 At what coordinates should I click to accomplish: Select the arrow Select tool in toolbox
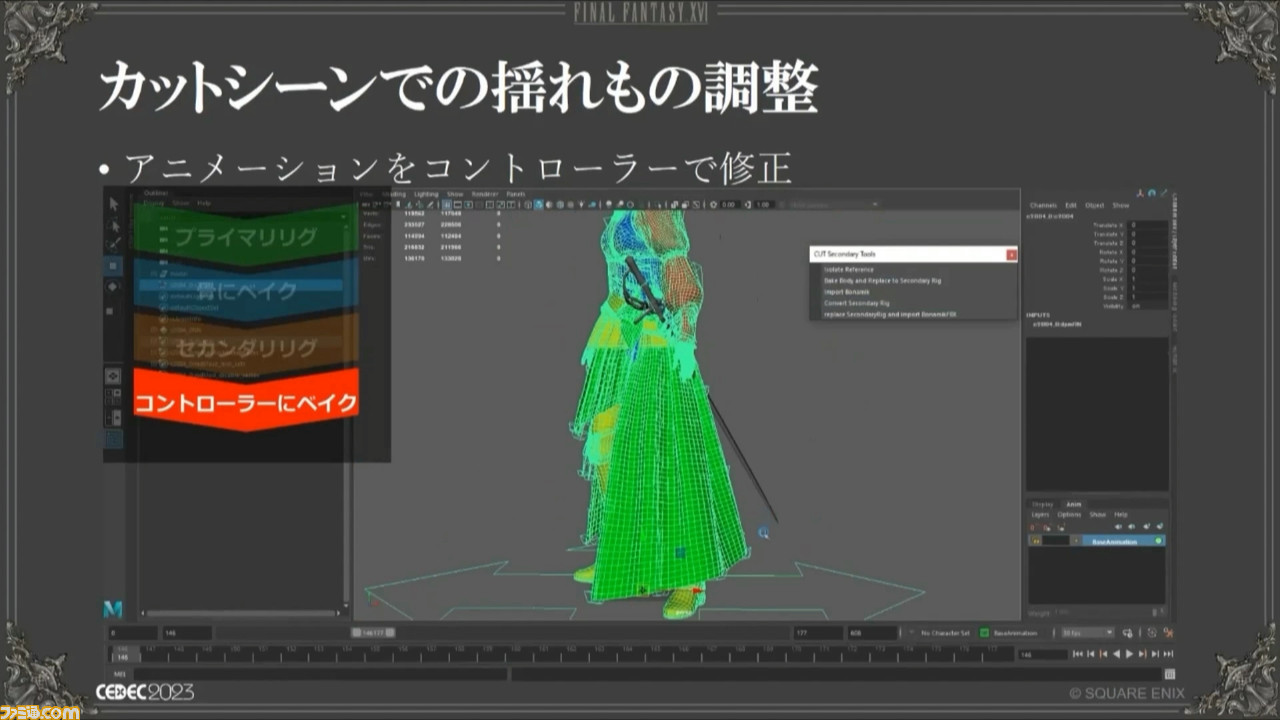point(114,203)
